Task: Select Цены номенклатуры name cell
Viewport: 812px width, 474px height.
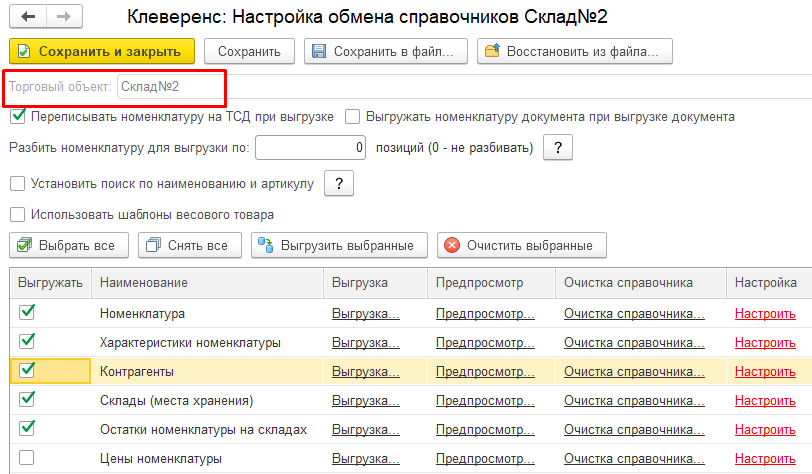Action: (x=207, y=458)
